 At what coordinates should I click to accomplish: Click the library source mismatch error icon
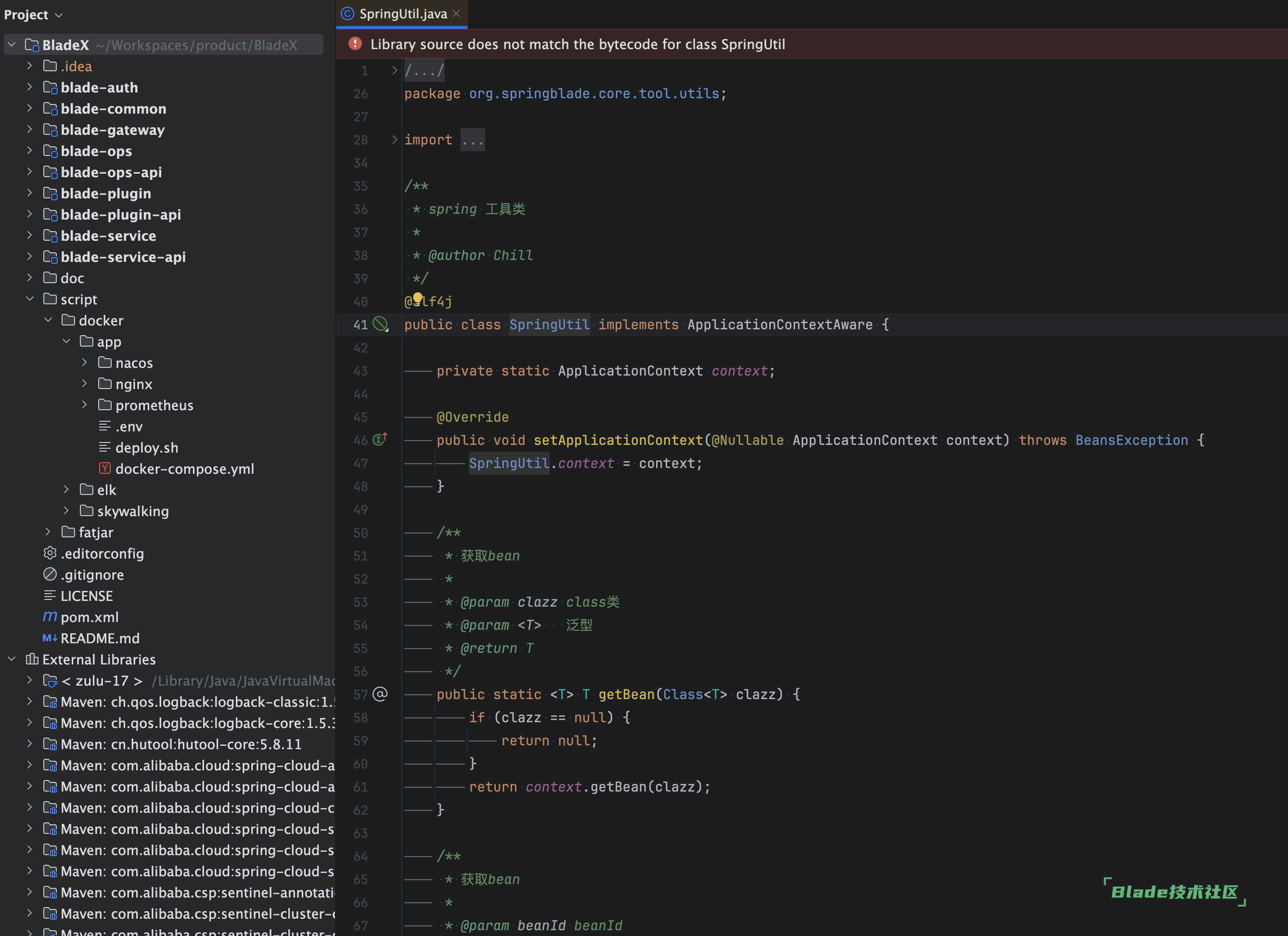pyautogui.click(x=355, y=44)
